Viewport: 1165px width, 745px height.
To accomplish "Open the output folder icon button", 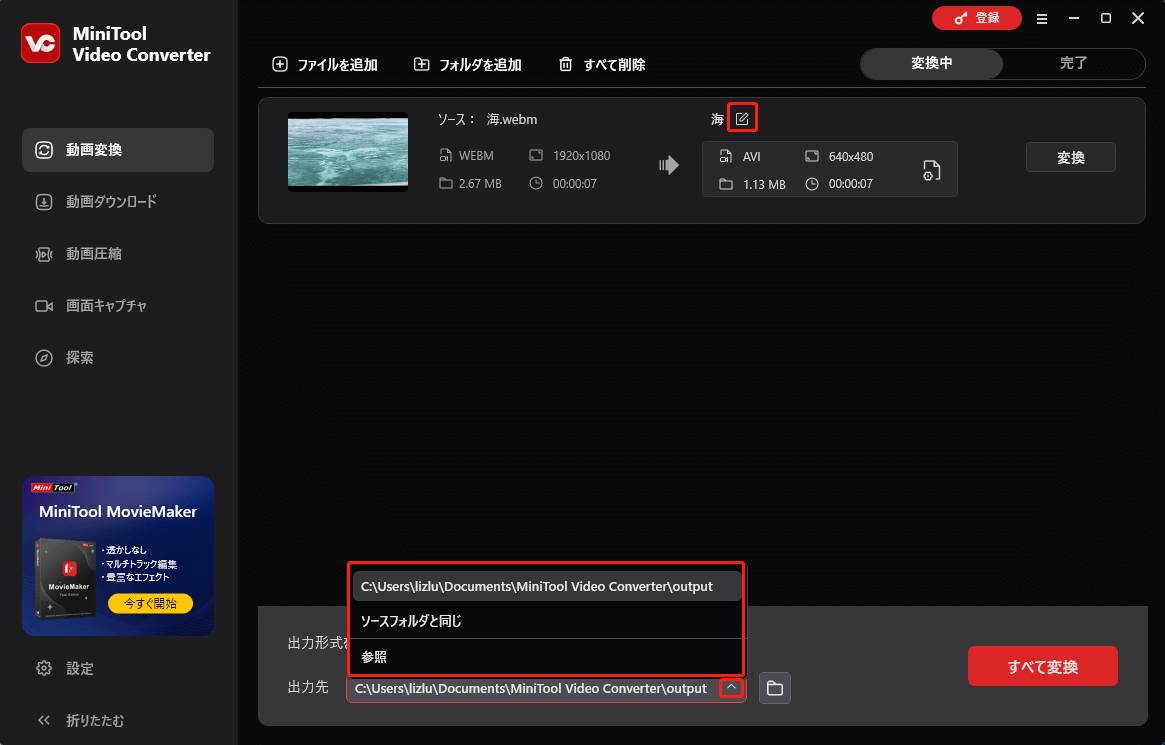I will 775,688.
